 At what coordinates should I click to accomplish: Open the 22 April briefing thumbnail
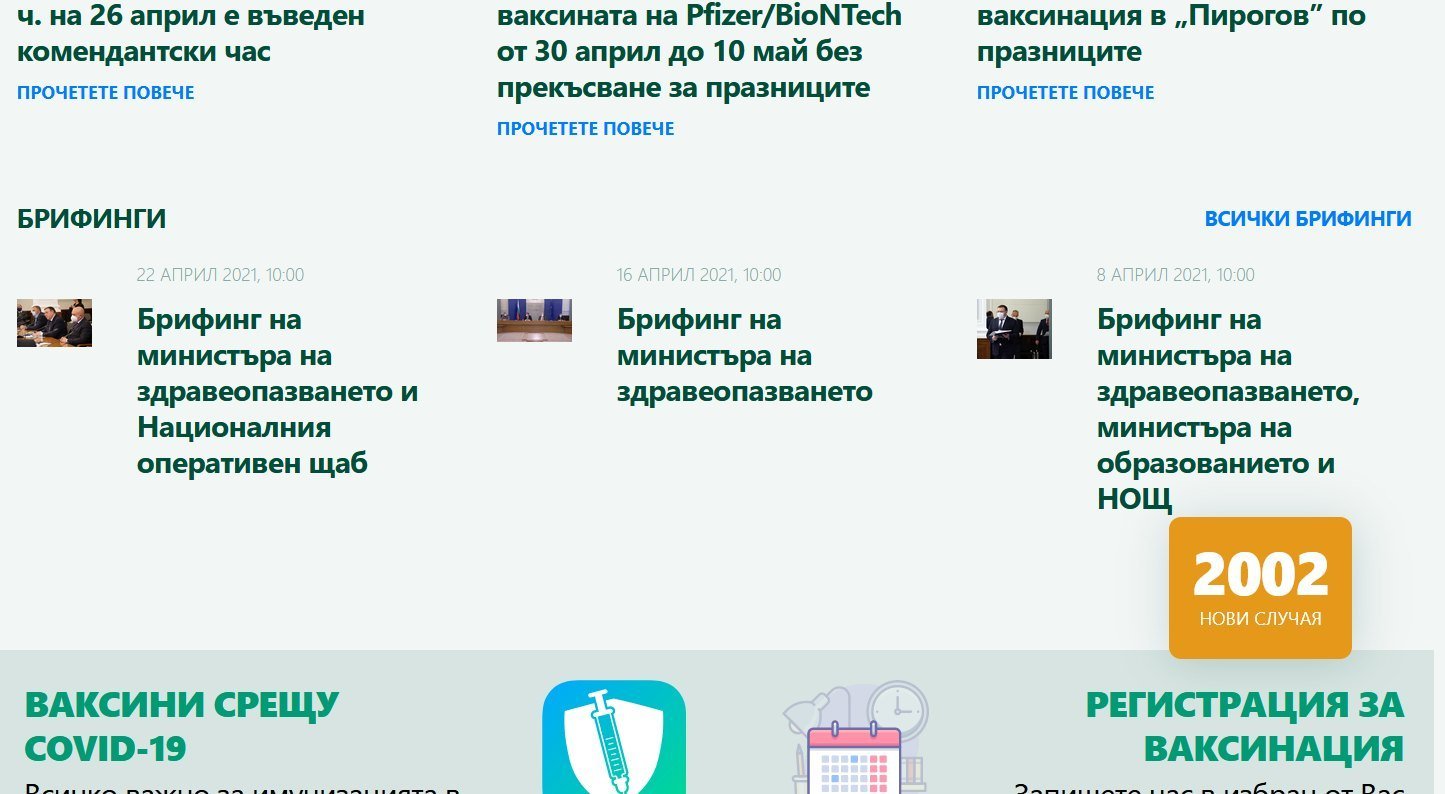pos(54,323)
